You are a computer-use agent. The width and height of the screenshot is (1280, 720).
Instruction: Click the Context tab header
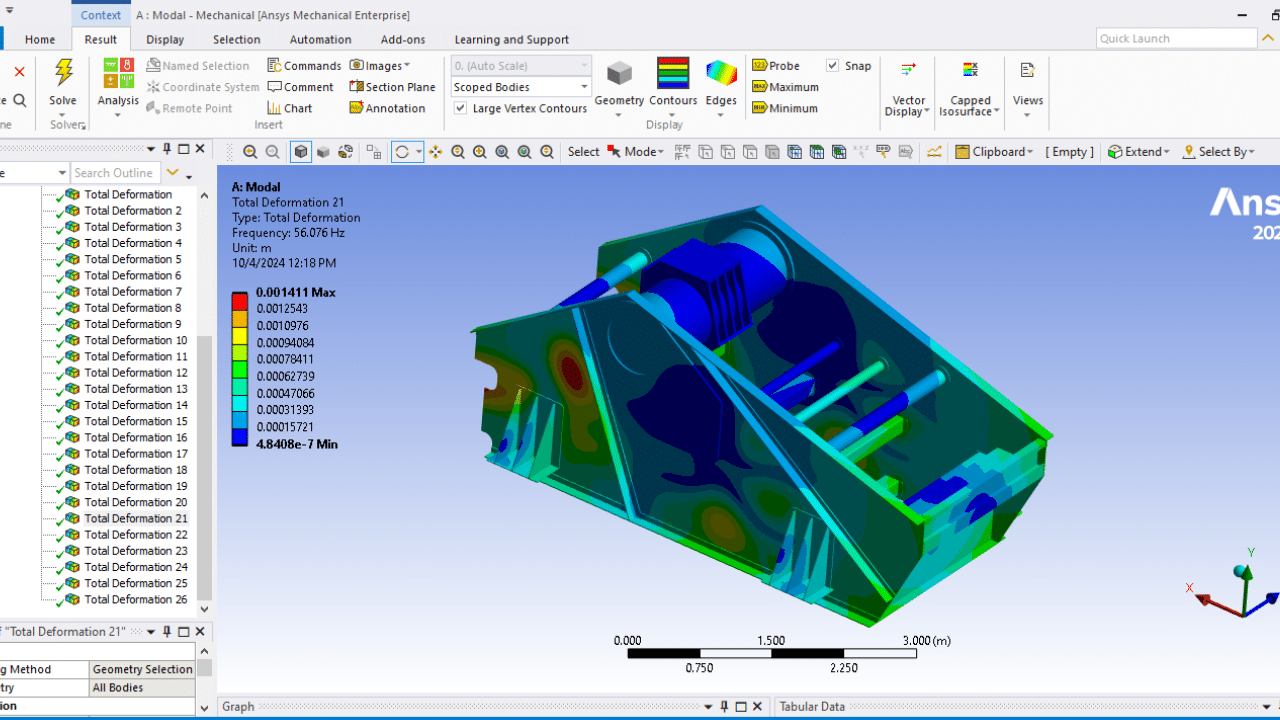point(101,15)
